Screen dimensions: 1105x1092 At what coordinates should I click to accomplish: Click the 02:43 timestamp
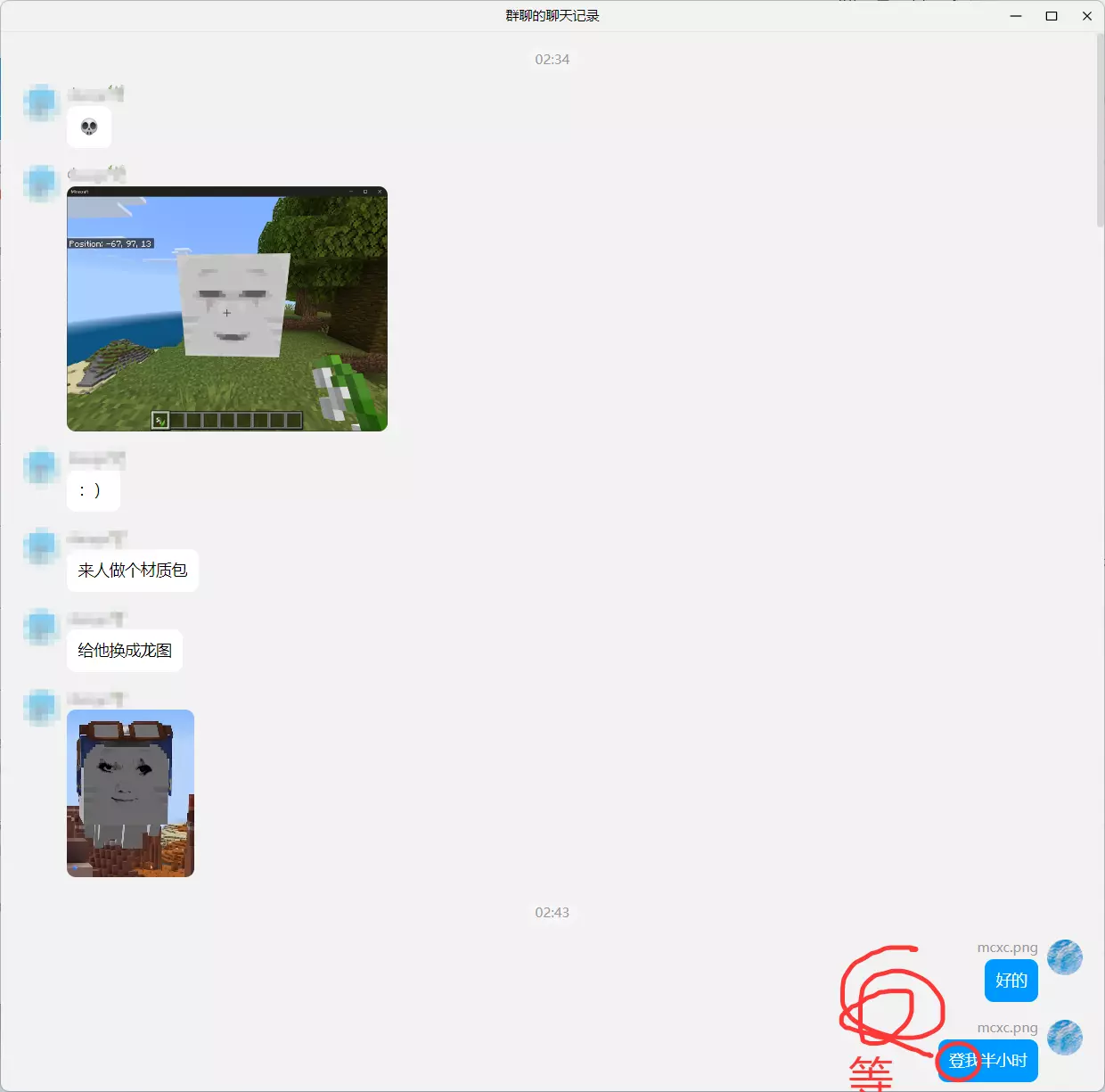(552, 913)
